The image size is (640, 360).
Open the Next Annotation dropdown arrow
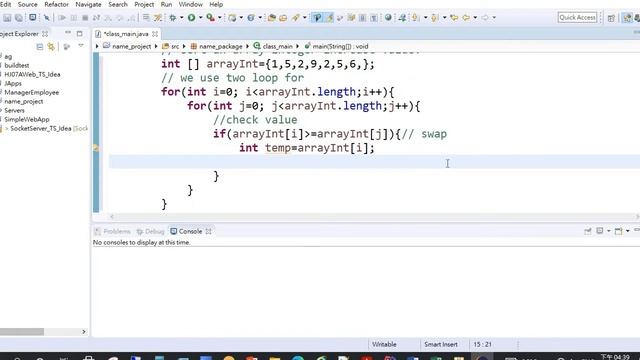click(x=425, y=18)
